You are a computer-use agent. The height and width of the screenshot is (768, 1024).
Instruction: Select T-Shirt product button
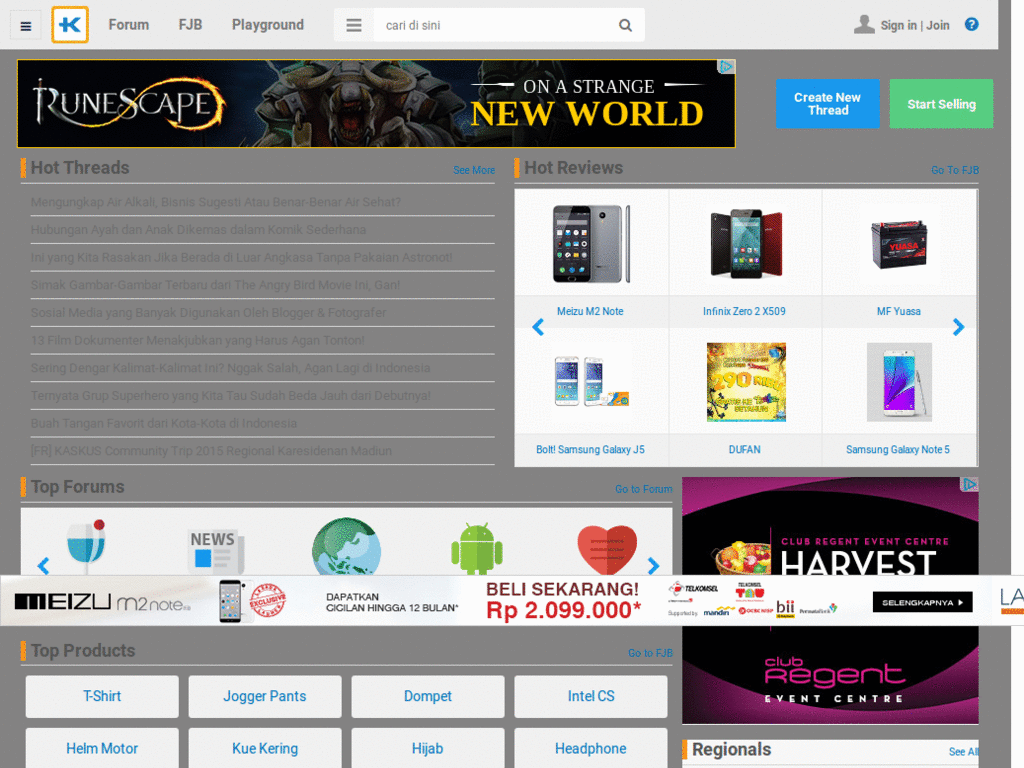(102, 697)
